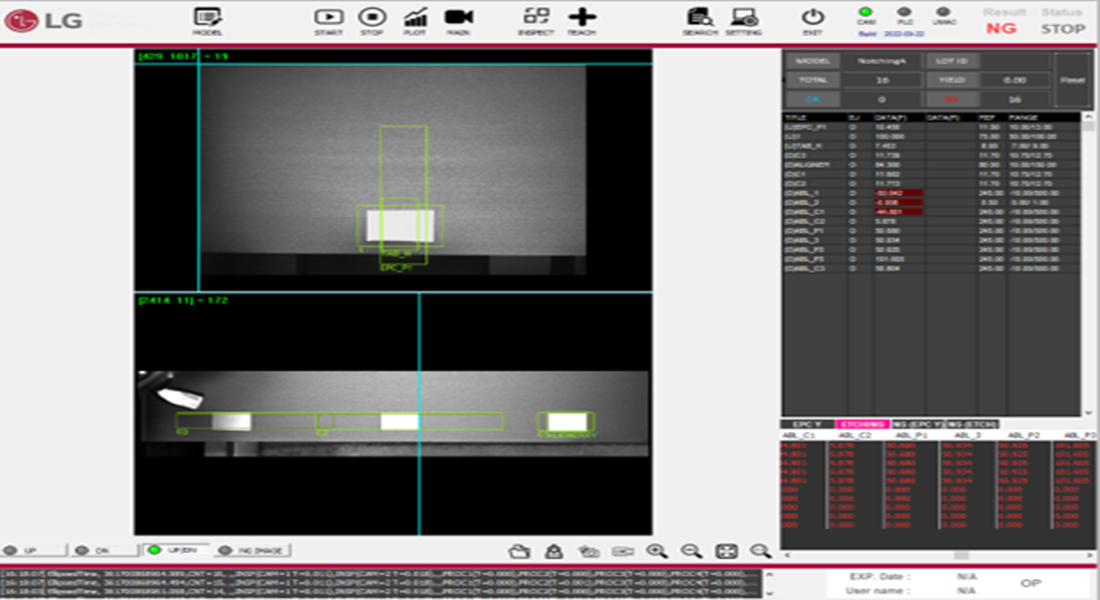This screenshot has width=1100, height=600.
Task: Toggle the NG IMAGE view option
Action: click(248, 550)
